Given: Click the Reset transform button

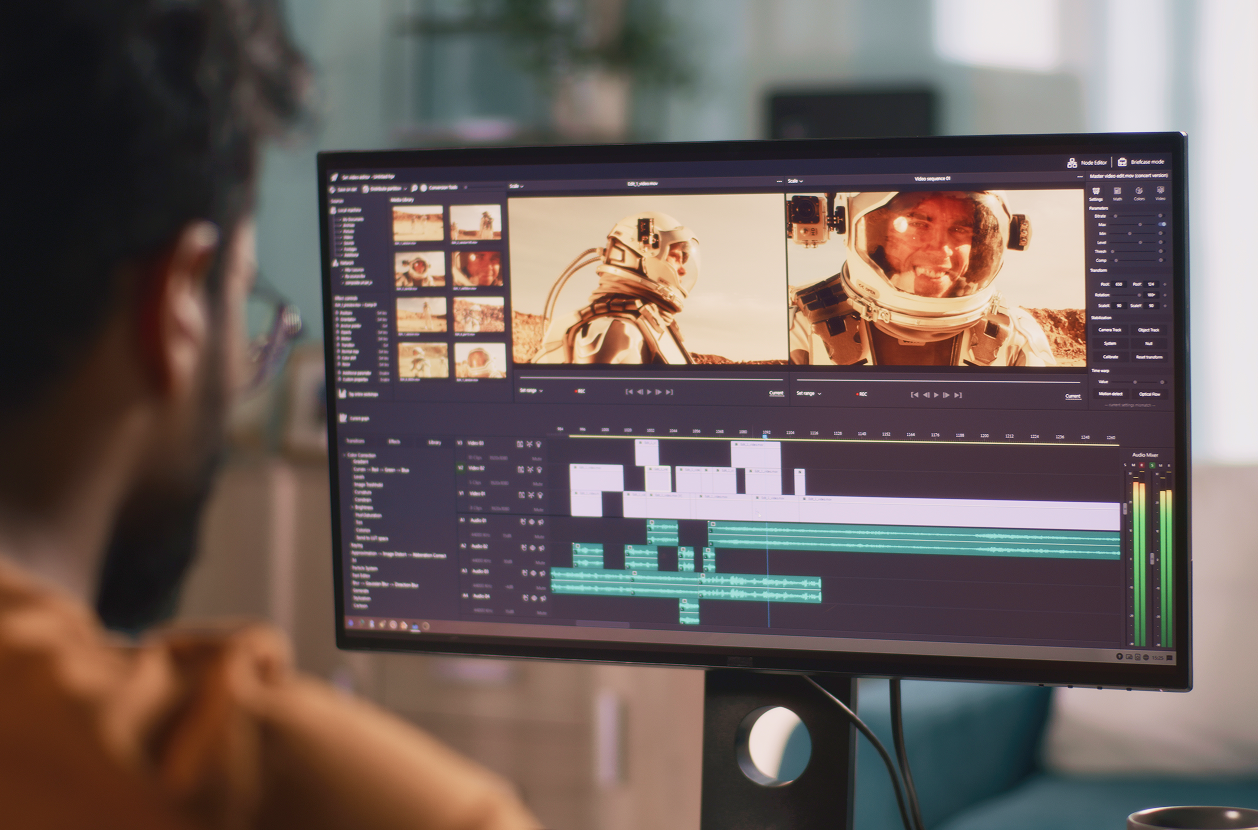Looking at the screenshot, I should (x=1148, y=356).
